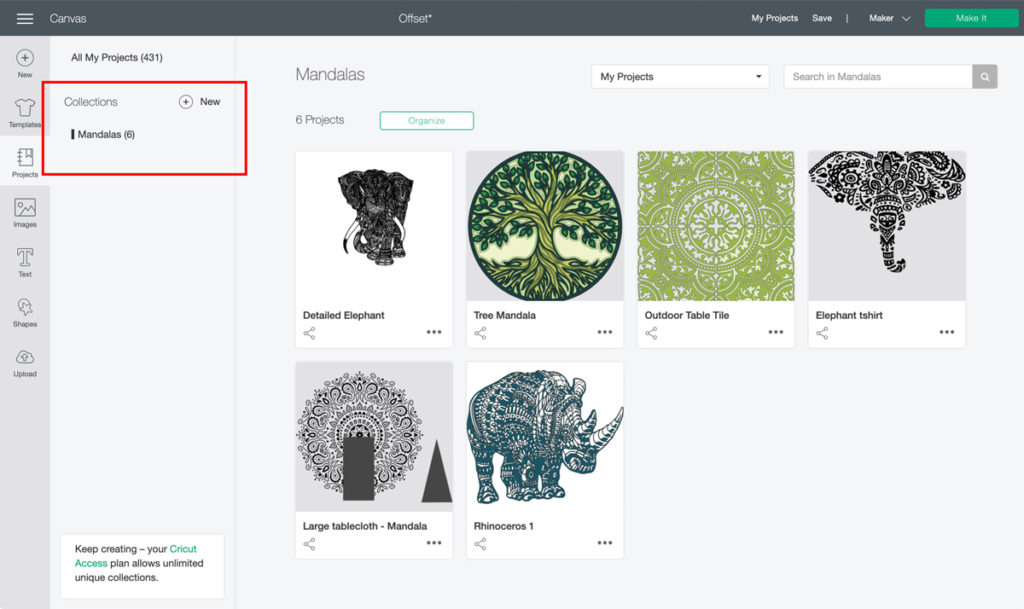
Task: Select the Mandalas (6) collection
Action: (x=106, y=134)
